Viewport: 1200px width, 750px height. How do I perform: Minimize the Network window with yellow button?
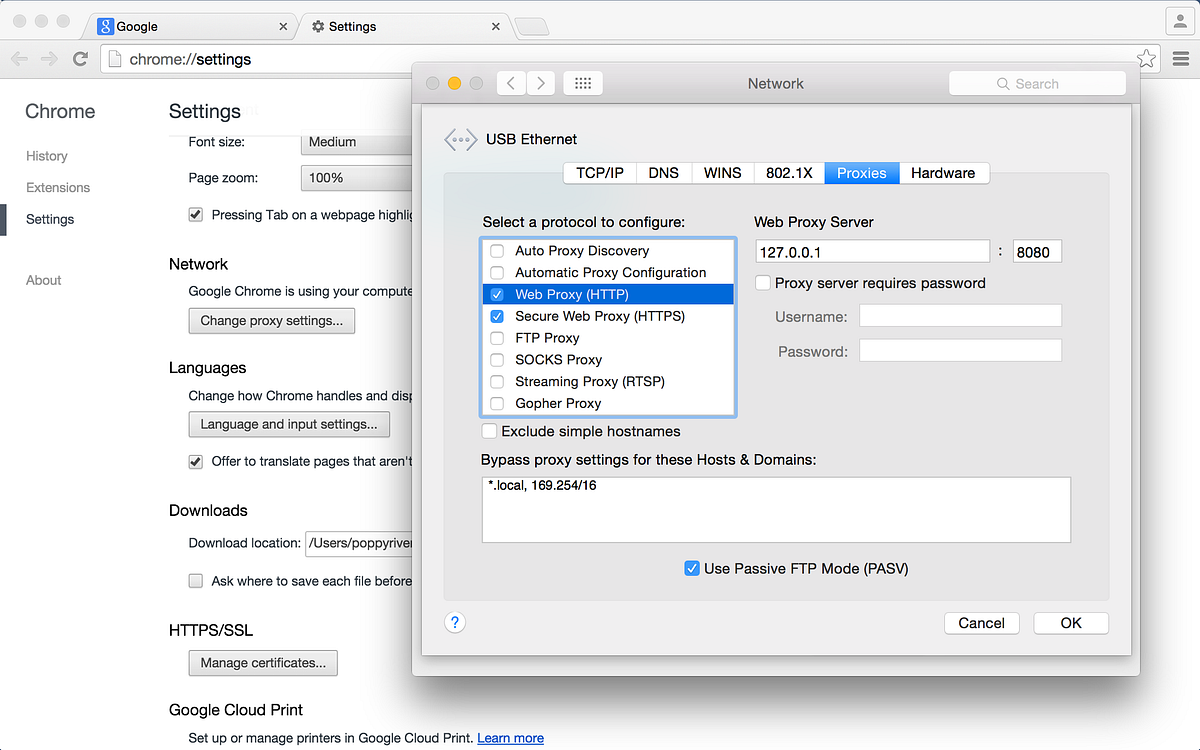(x=454, y=84)
